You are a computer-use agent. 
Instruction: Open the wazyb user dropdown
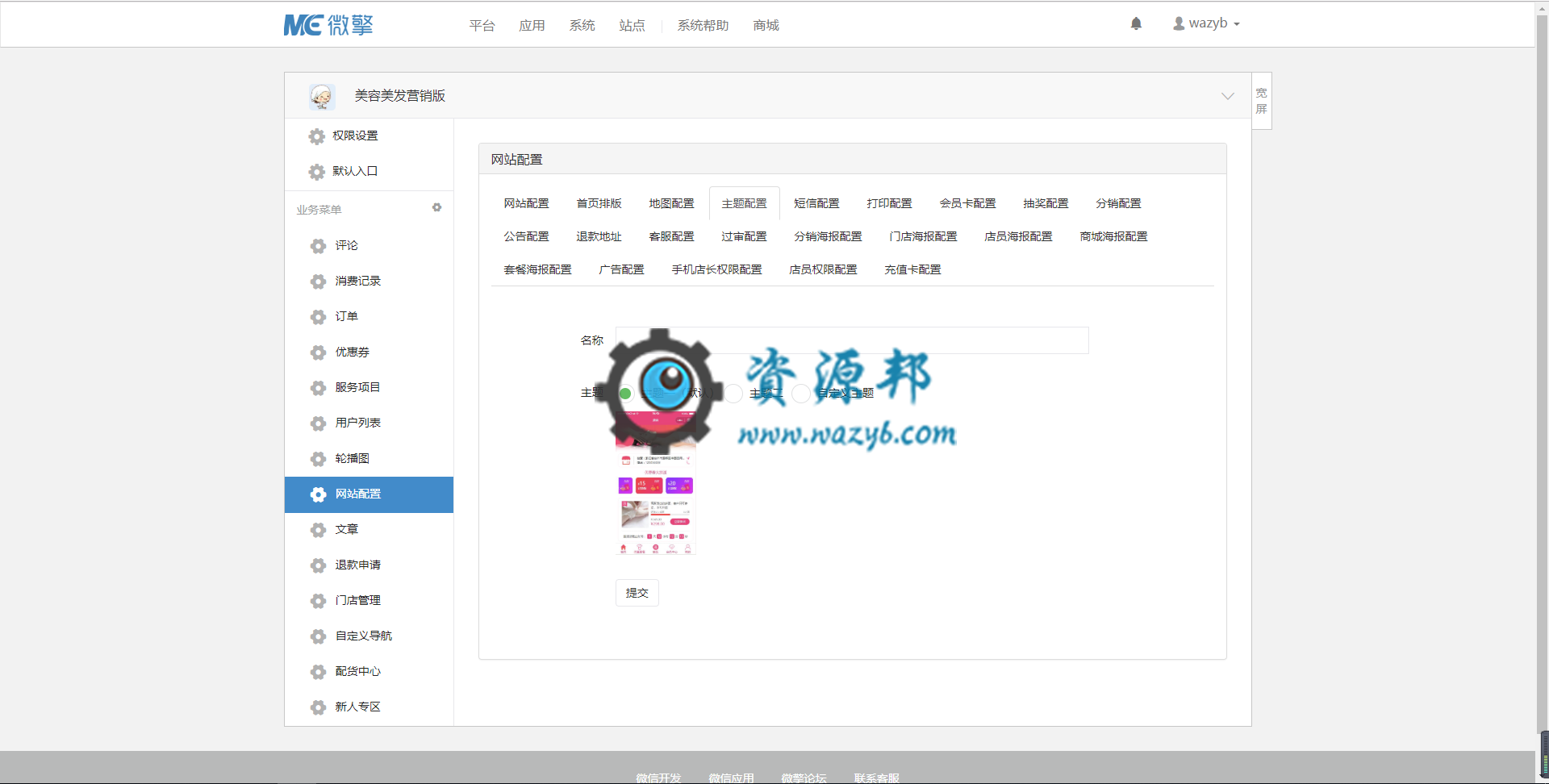click(x=1206, y=23)
